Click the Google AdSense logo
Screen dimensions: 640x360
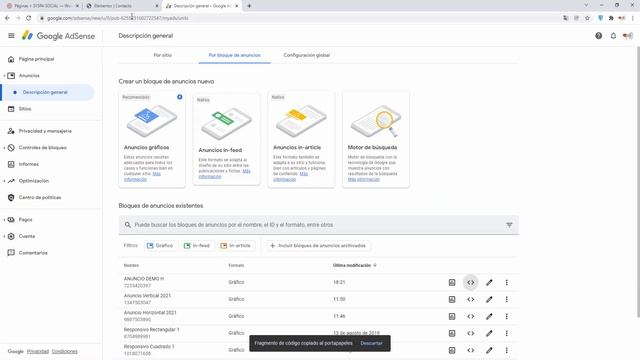58,36
